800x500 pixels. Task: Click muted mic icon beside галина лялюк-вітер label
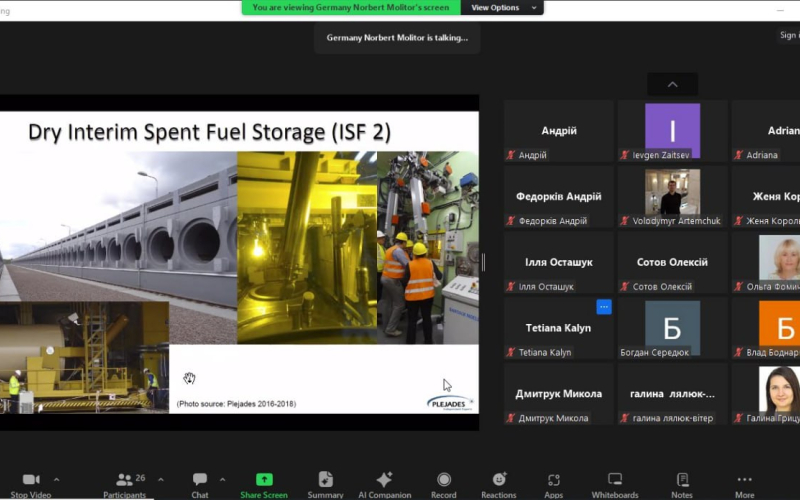click(624, 418)
